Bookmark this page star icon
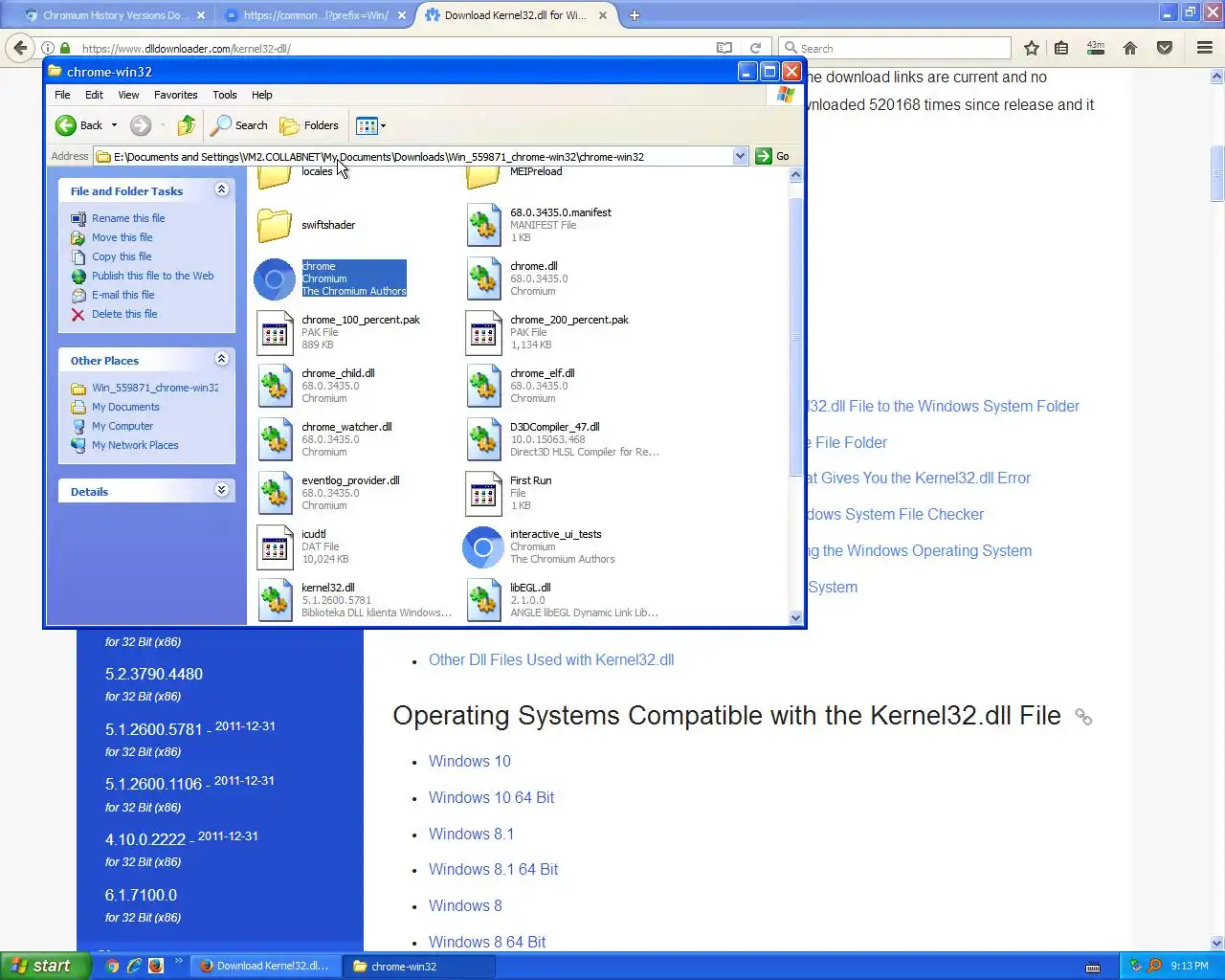Viewport: 1225px width, 980px height. point(1032,48)
